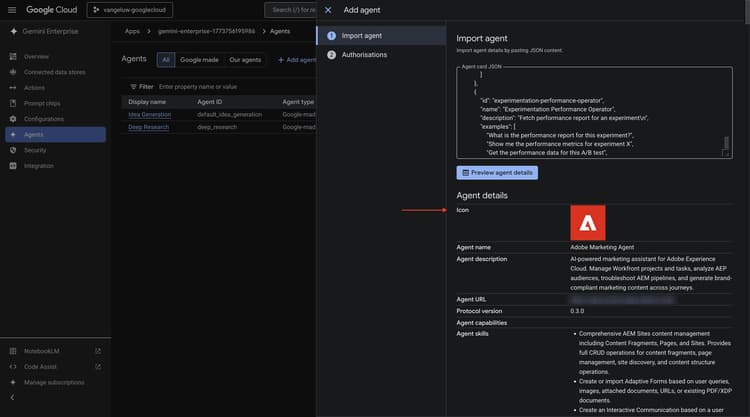Image resolution: width=750 pixels, height=417 pixels.
Task: Open the Idea Generation agent link
Action: pos(149,115)
